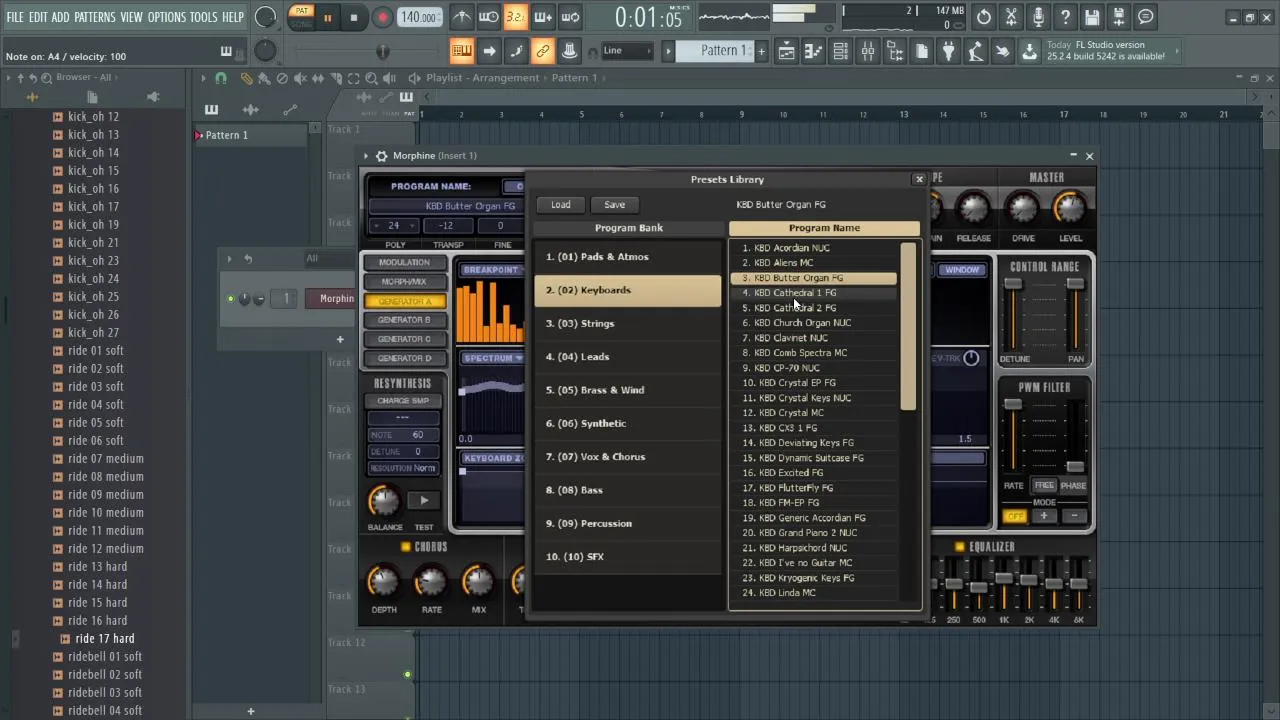Select the magnet snap icon in Playlist
1280x720 pixels.
tap(221, 78)
